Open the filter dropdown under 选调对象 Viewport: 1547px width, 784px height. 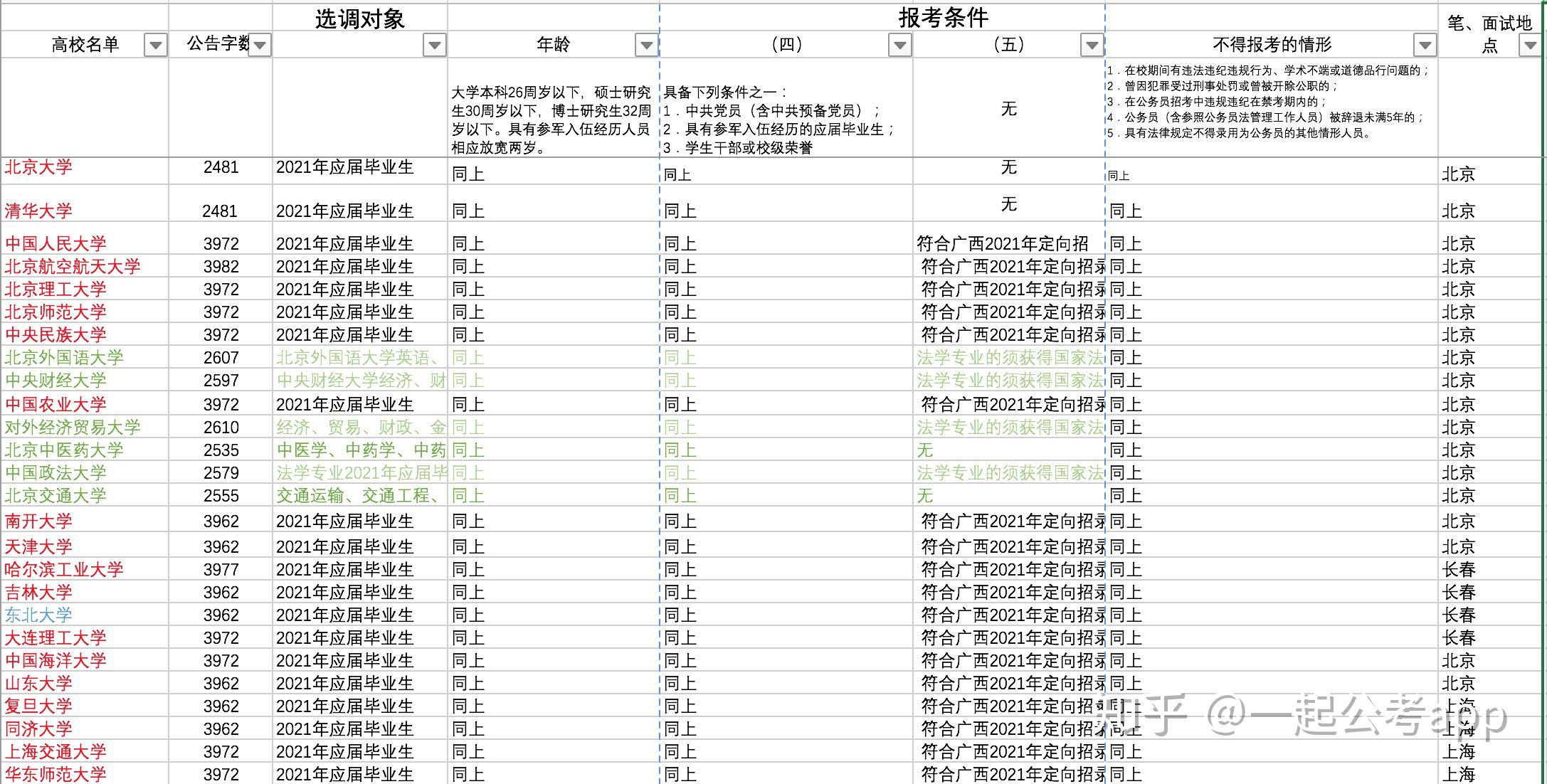click(x=434, y=46)
